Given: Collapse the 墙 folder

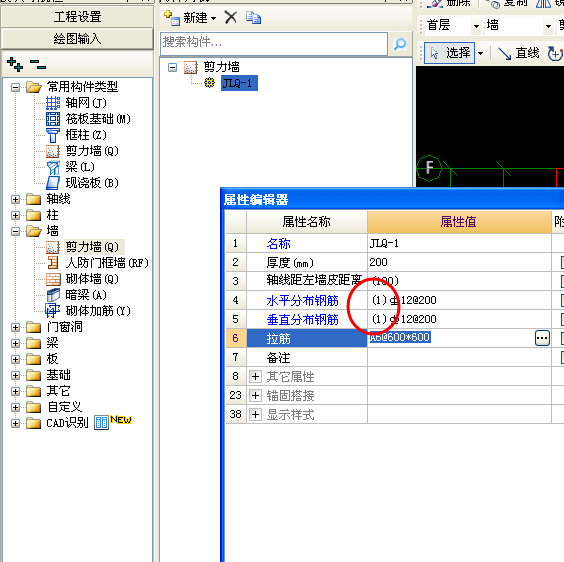Looking at the screenshot, I should [15, 231].
